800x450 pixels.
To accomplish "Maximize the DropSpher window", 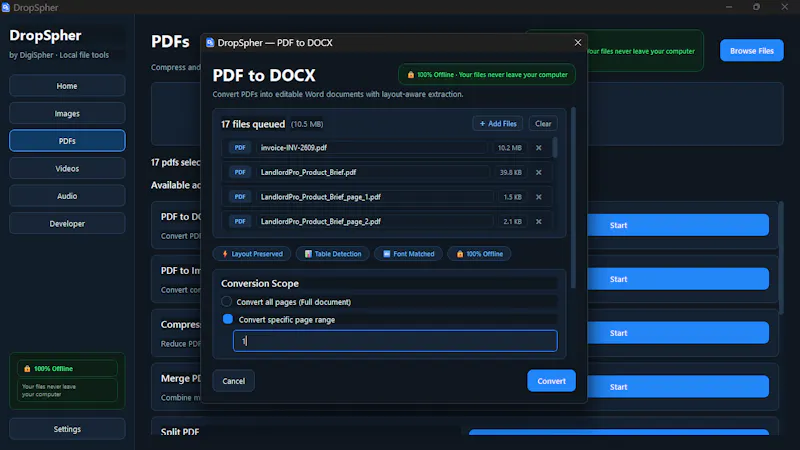I will 756,7.
